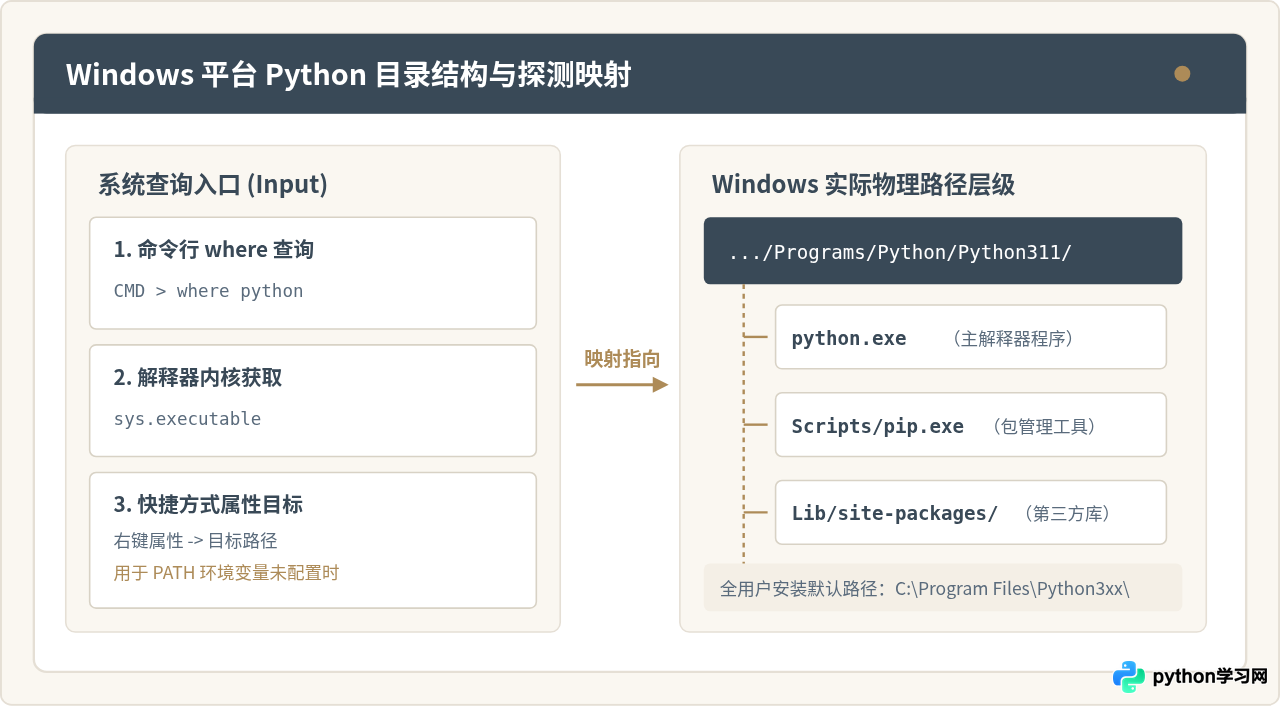Click '全用户安装默认路径' footer note
The image size is (1280, 706).
(x=943, y=588)
